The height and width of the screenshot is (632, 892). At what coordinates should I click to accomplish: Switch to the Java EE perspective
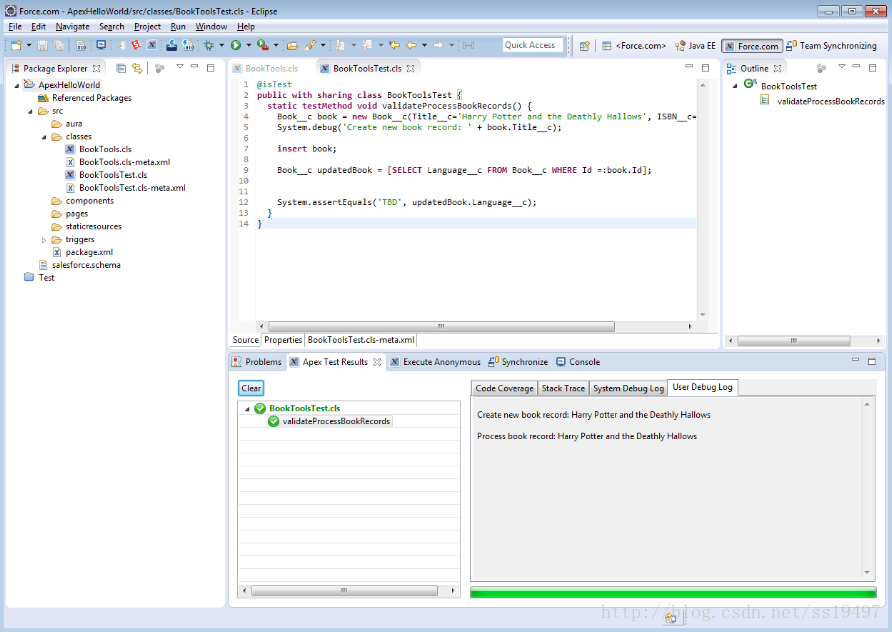(695, 46)
